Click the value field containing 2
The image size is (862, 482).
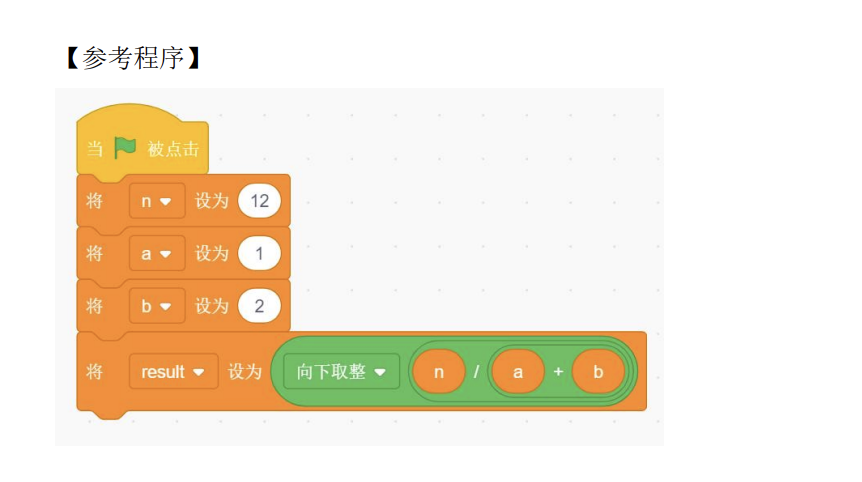pos(260,306)
